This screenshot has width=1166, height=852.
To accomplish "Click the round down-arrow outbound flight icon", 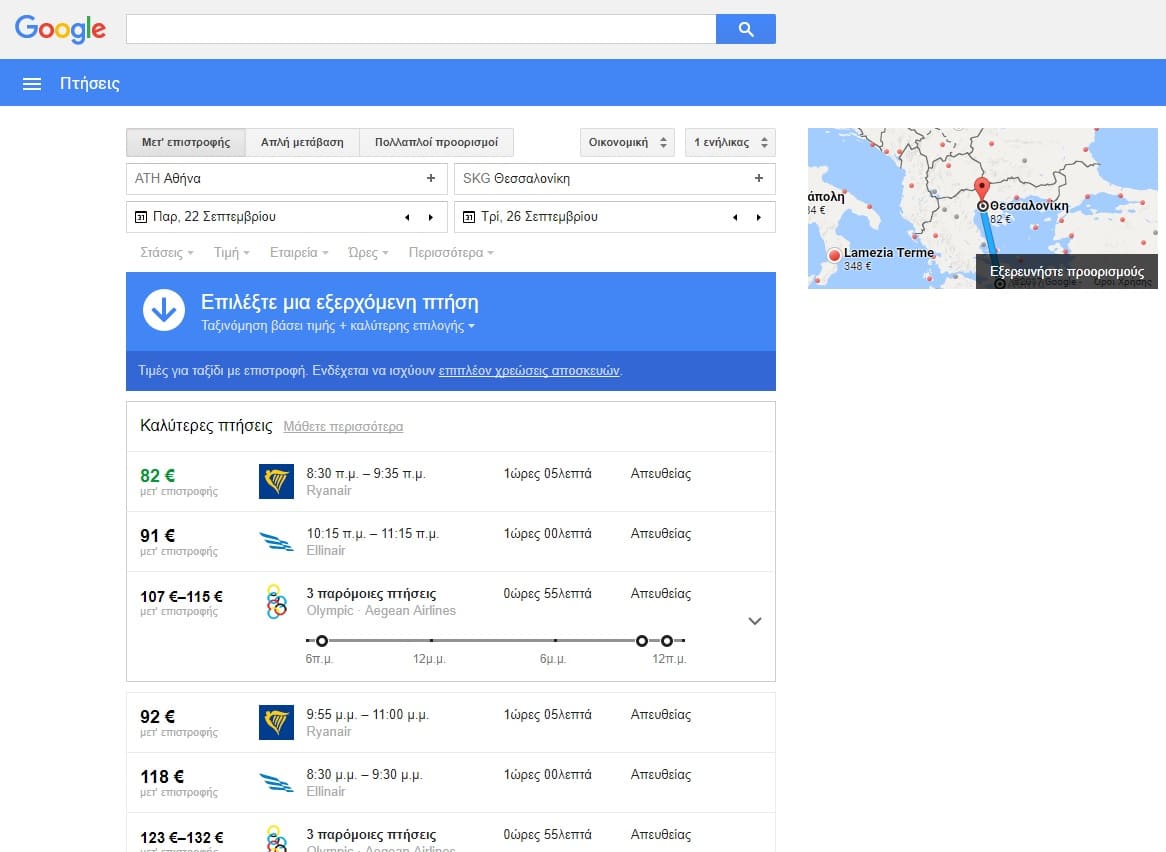I will [164, 310].
